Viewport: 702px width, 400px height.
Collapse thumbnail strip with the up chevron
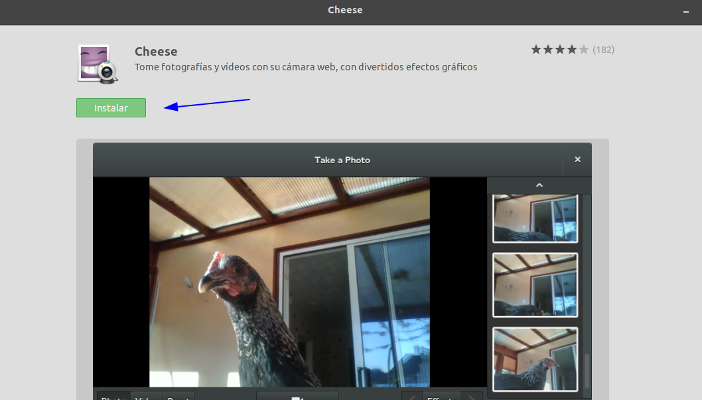coord(539,185)
